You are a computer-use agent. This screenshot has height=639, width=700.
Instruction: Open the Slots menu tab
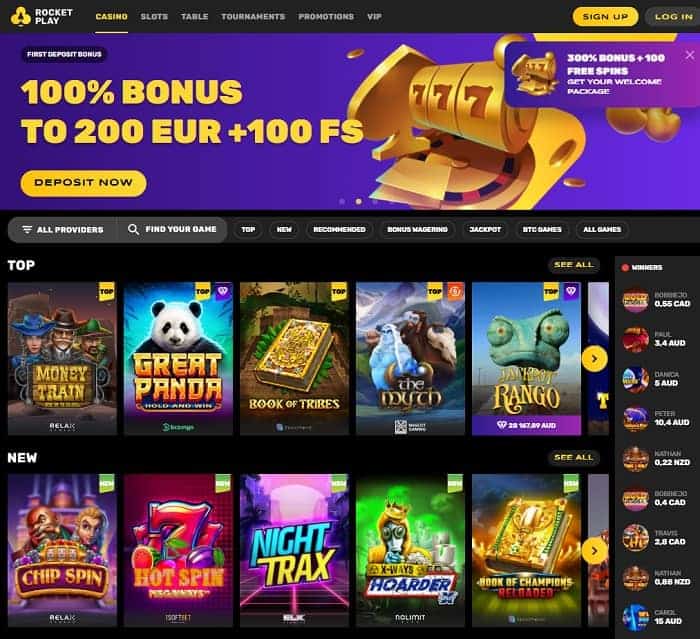[x=154, y=17]
